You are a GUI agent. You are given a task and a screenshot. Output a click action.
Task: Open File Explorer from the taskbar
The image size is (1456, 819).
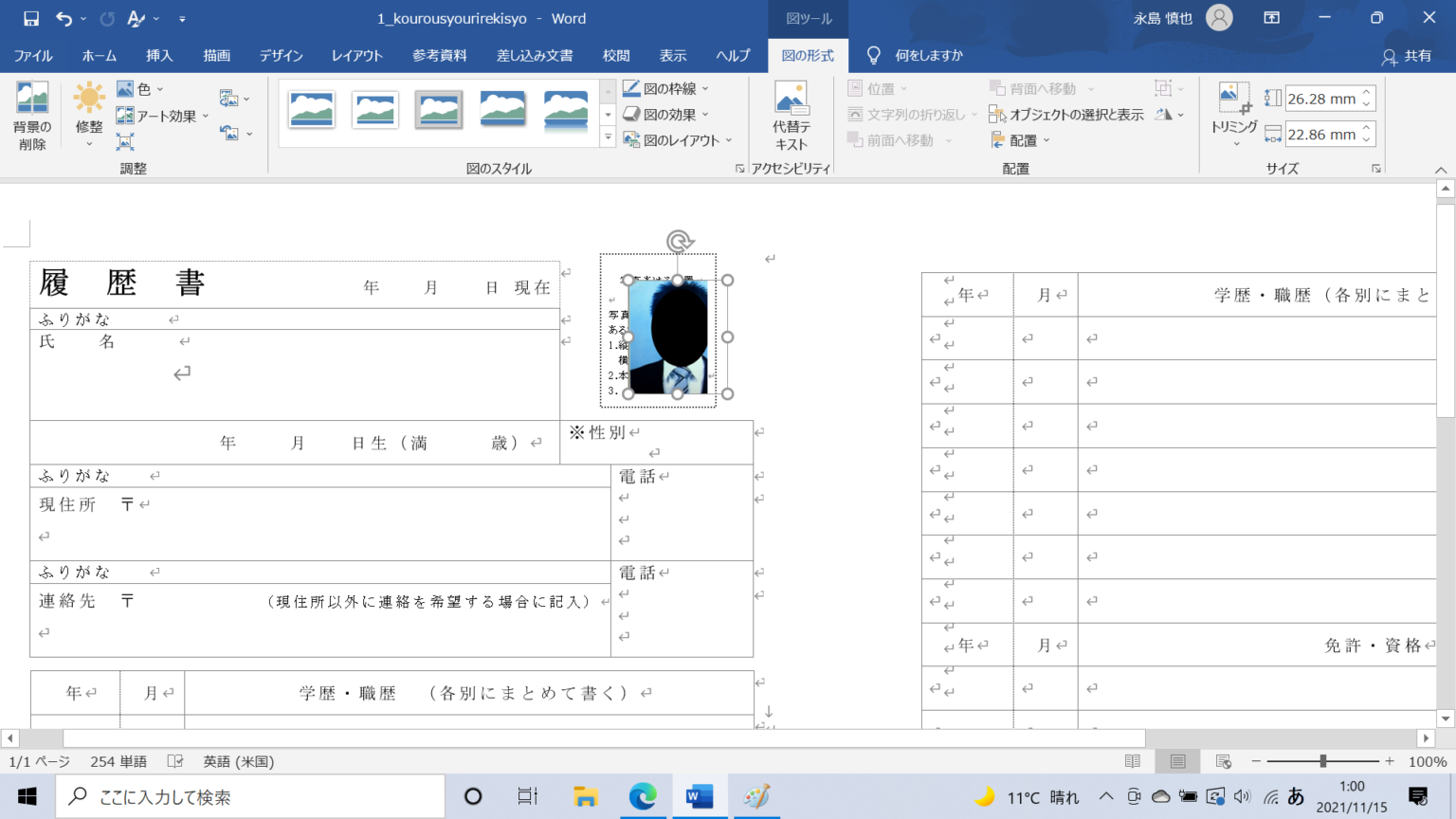(x=586, y=796)
